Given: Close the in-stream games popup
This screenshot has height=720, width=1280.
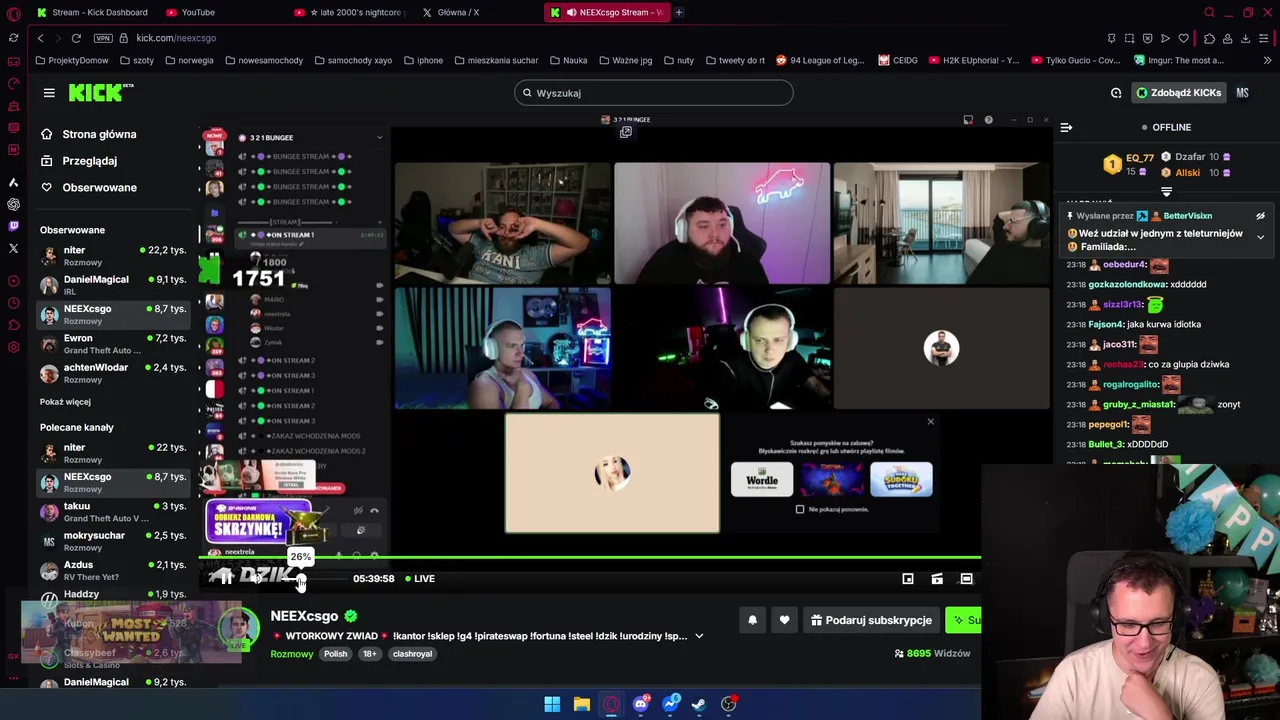Looking at the screenshot, I should 930,422.
